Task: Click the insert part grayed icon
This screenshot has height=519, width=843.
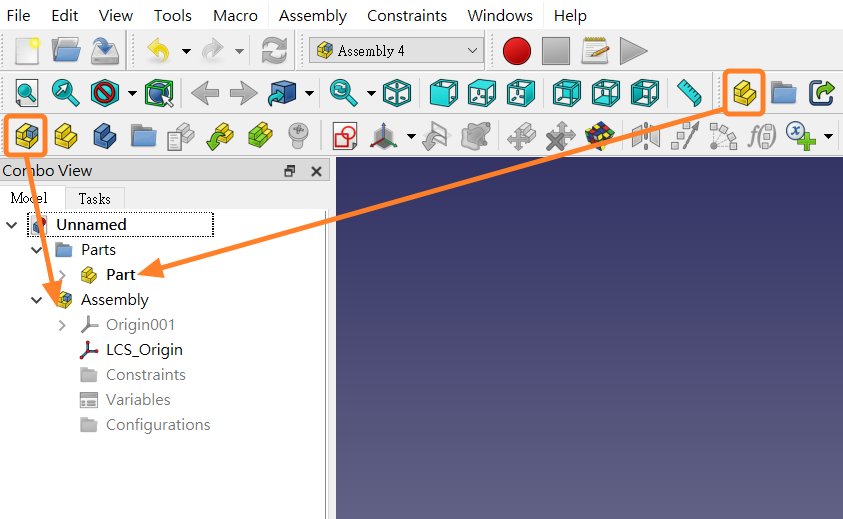Action: [181, 136]
